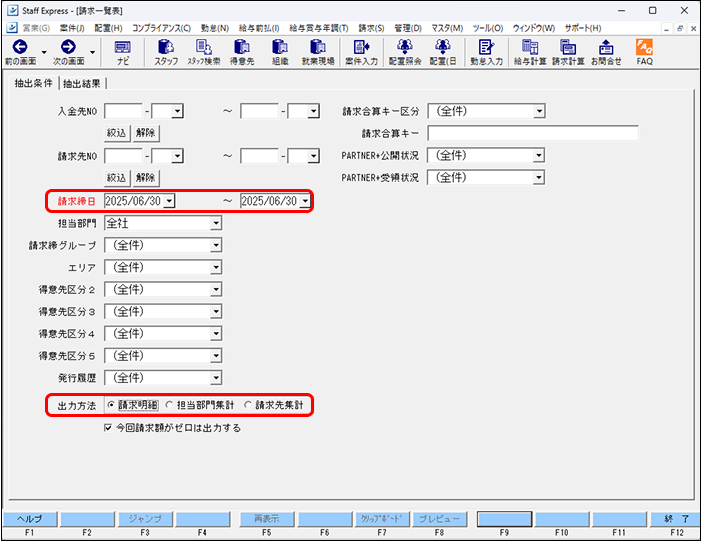Image resolution: width=701 pixels, height=541 pixels.
Task: Click the ジャンプ F3 function button
Action: [x=145, y=519]
